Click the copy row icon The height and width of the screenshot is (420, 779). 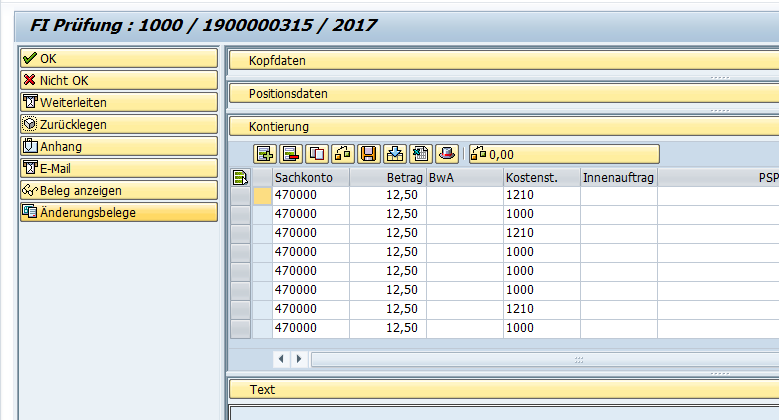(x=316, y=154)
